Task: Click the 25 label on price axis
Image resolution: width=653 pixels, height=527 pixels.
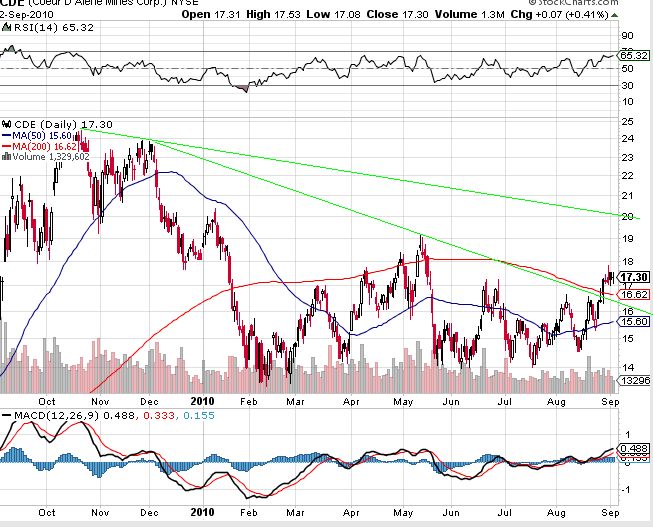Action: tap(627, 122)
